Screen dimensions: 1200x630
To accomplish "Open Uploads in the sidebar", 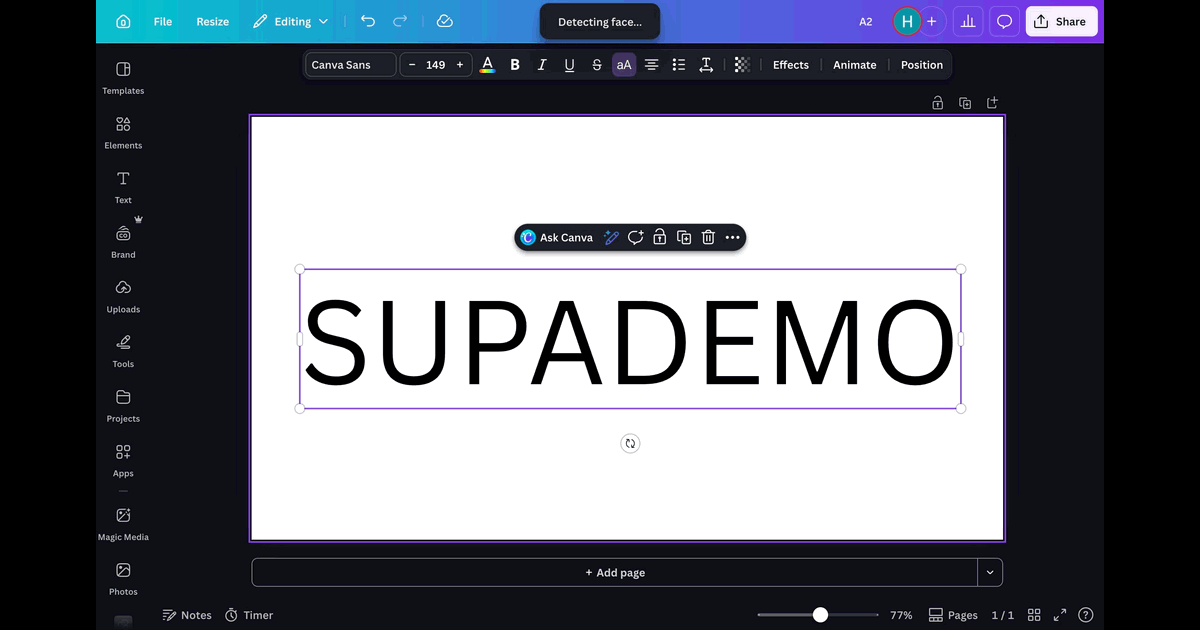I will pos(123,297).
